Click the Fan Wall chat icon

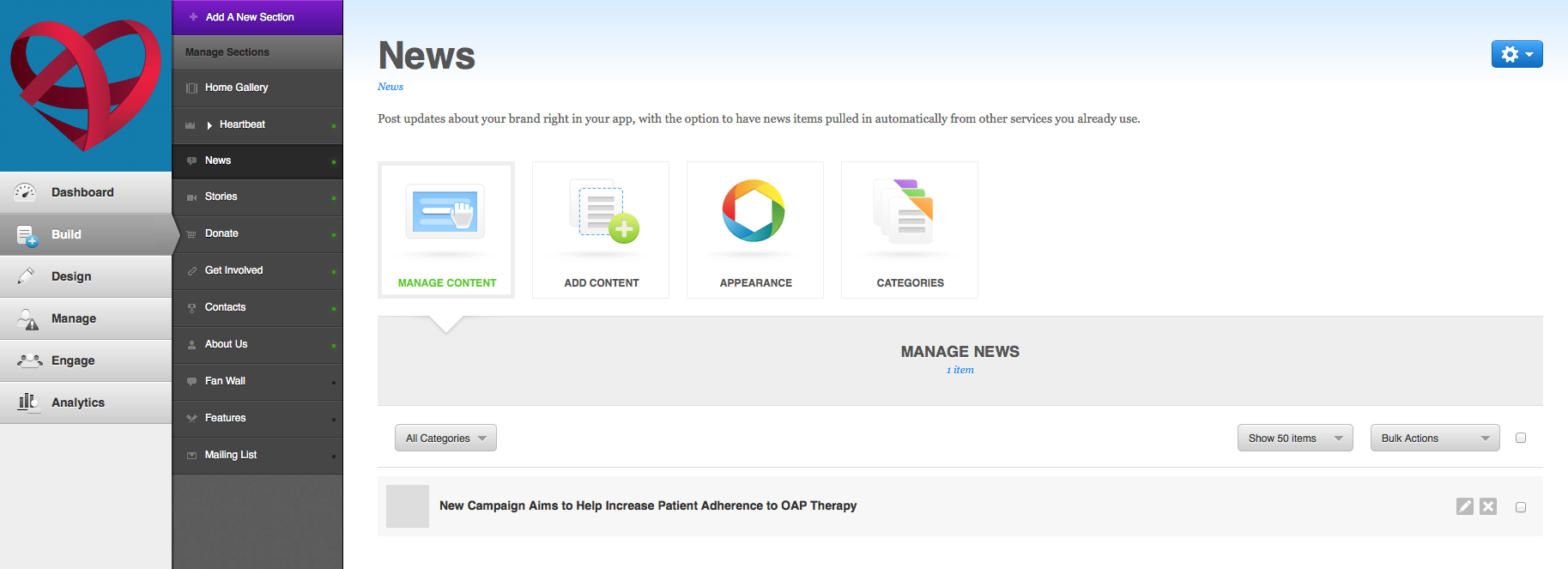(191, 382)
